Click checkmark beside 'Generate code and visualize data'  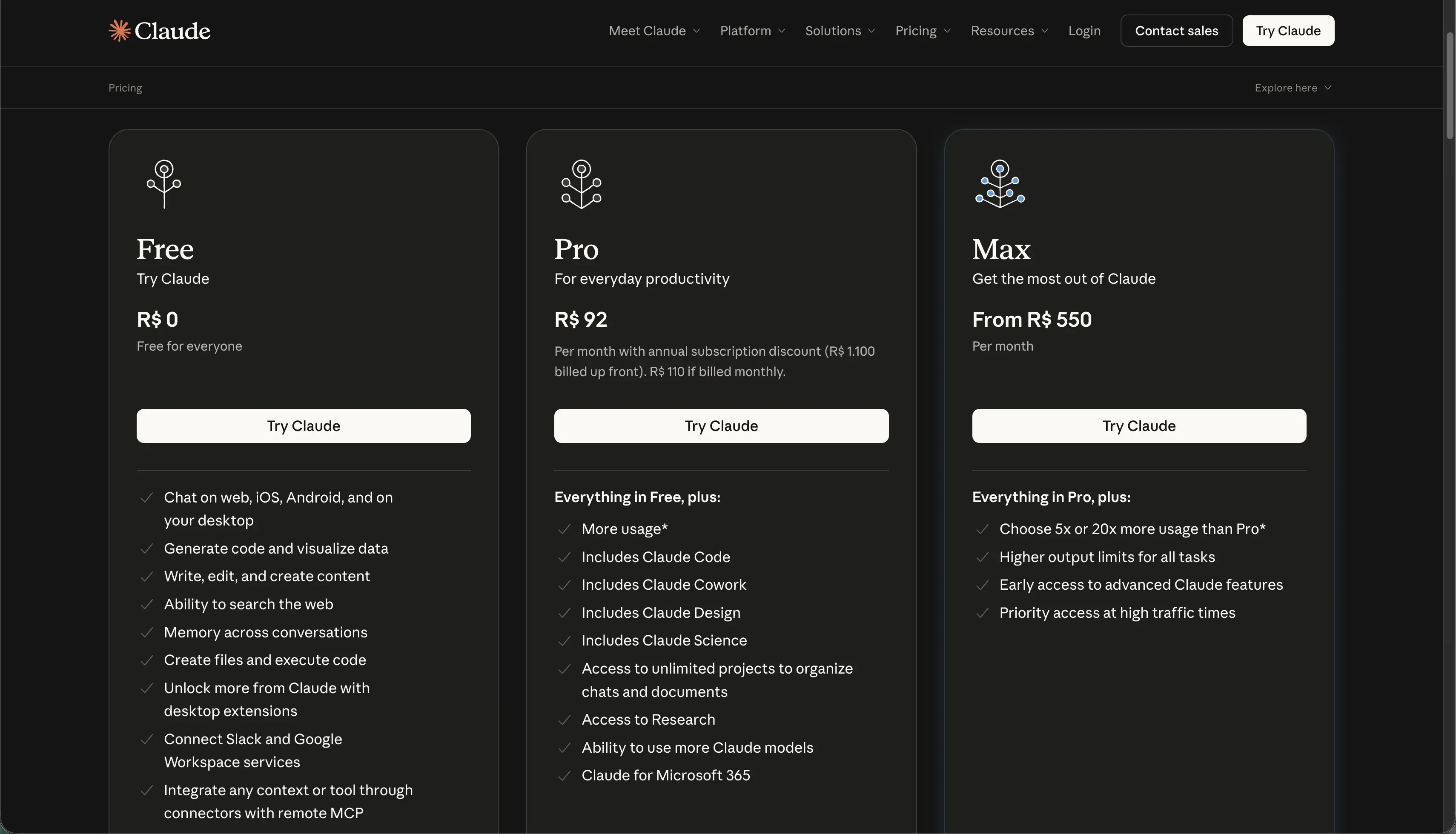coord(147,549)
